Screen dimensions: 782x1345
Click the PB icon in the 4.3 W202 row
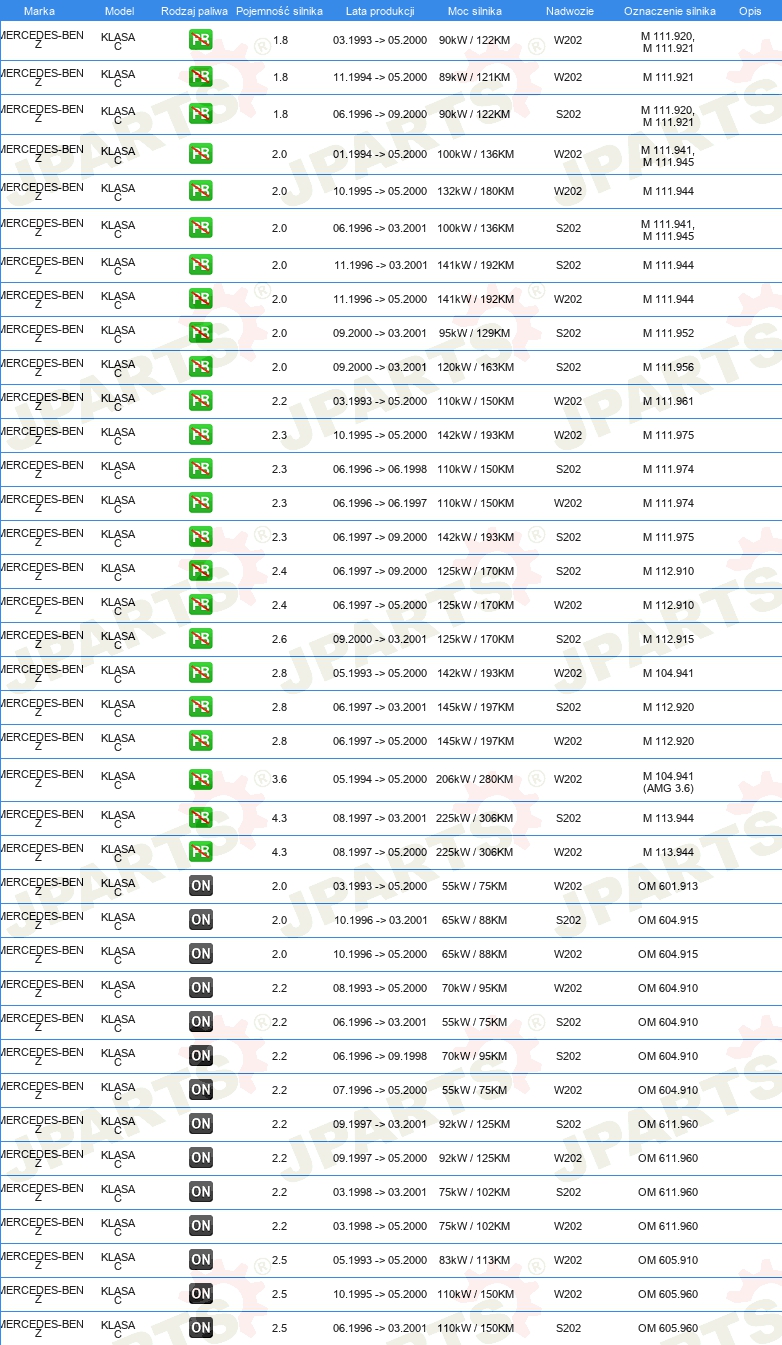pyautogui.click(x=201, y=852)
